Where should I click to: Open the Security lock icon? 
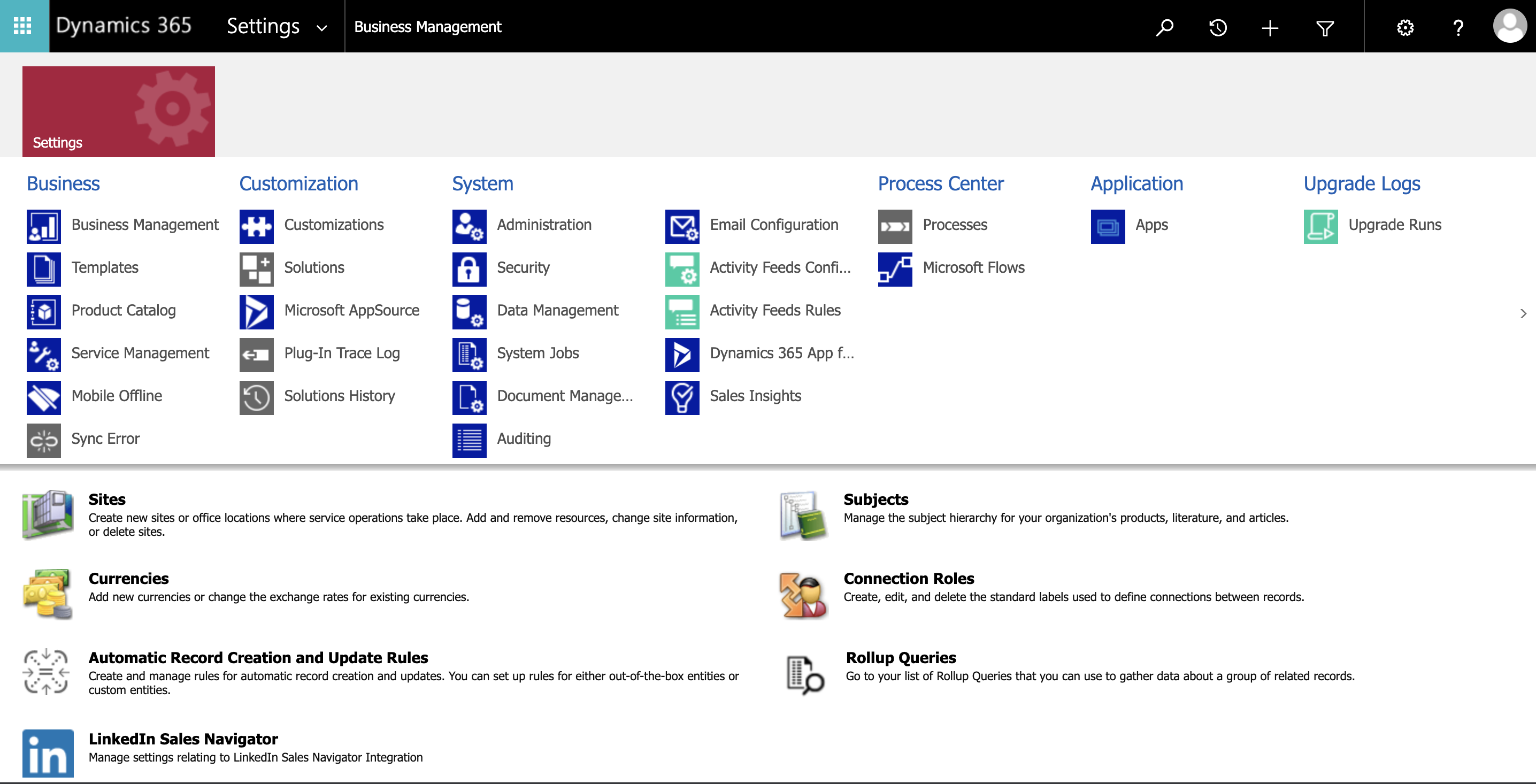[x=469, y=269]
